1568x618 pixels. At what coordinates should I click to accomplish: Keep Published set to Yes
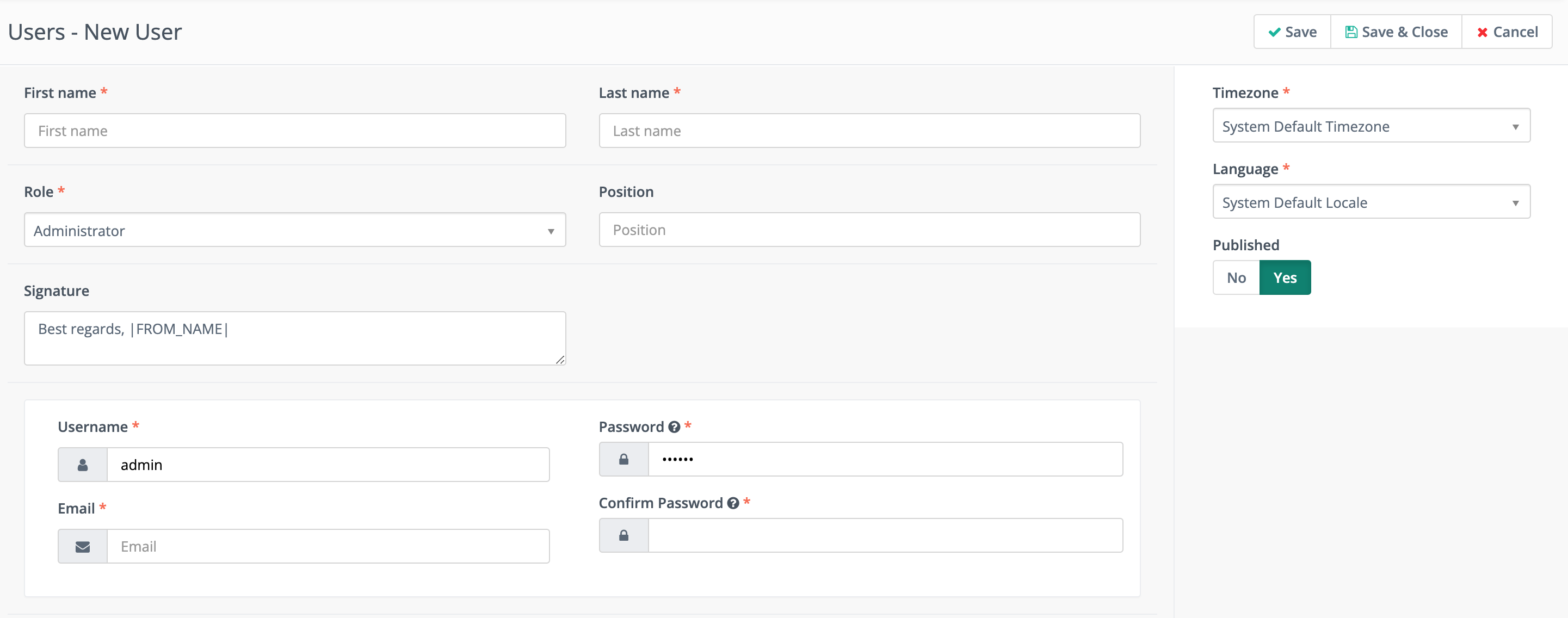click(1286, 277)
